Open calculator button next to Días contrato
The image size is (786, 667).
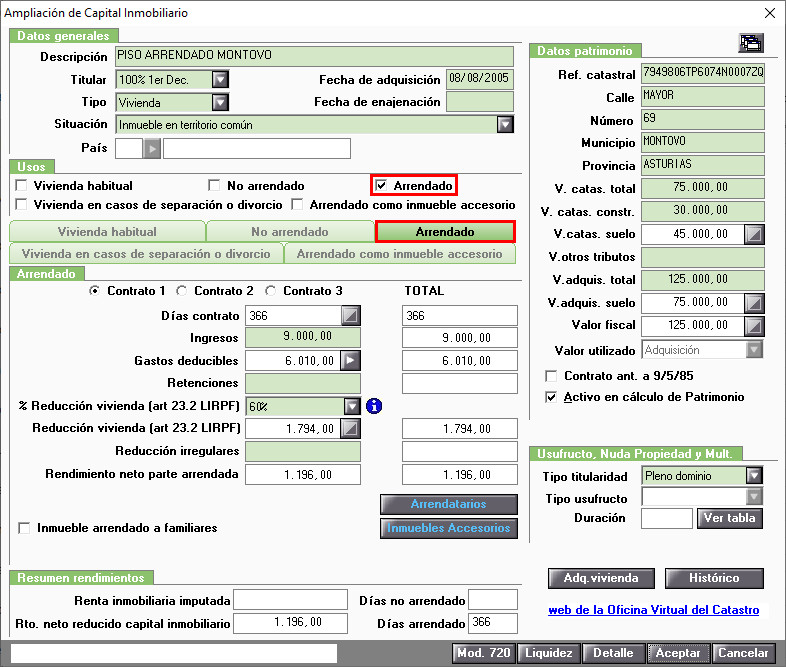pos(350,316)
